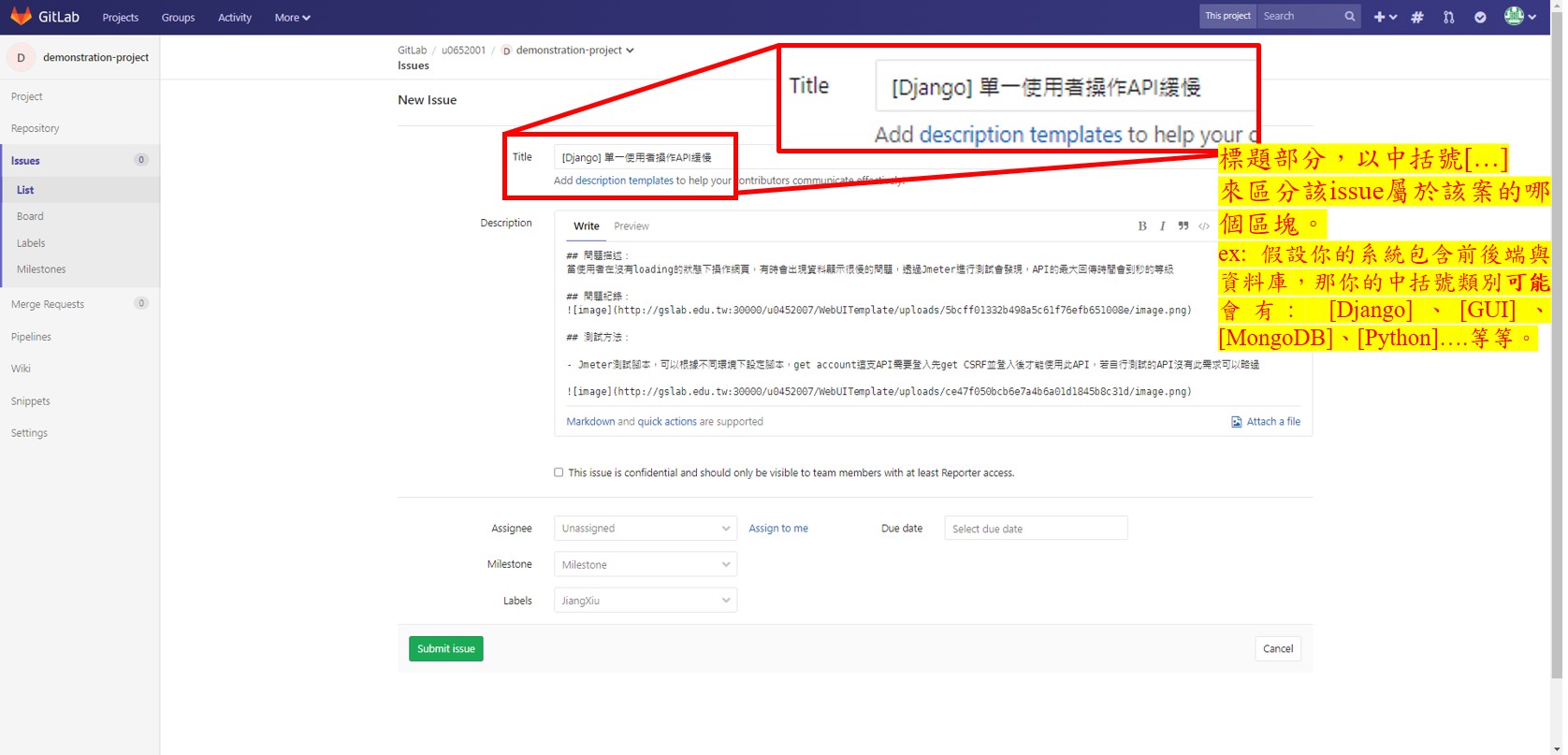Expand the More menu in navbar
This screenshot has width=1568, height=755.
coord(292,17)
